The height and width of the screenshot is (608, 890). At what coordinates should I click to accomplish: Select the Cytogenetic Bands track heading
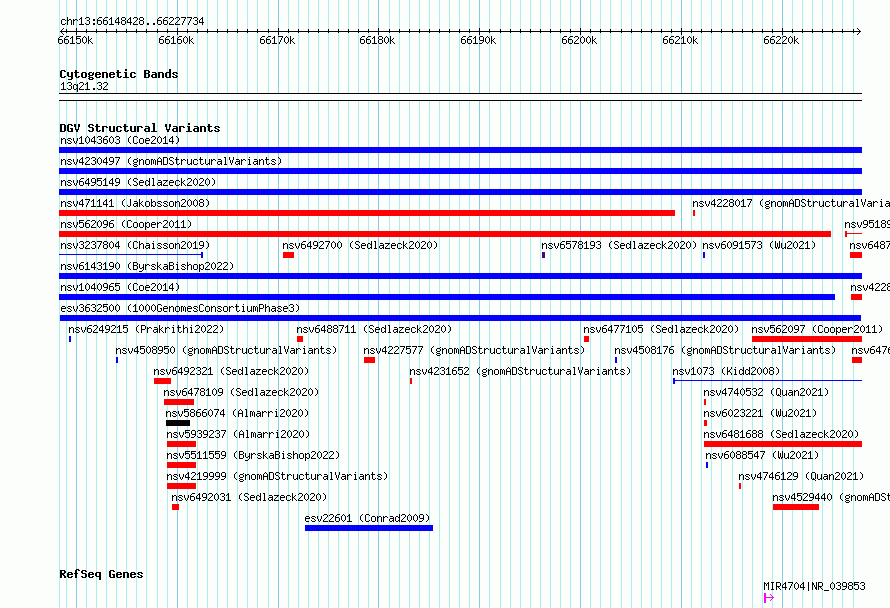pyautogui.click(x=119, y=74)
